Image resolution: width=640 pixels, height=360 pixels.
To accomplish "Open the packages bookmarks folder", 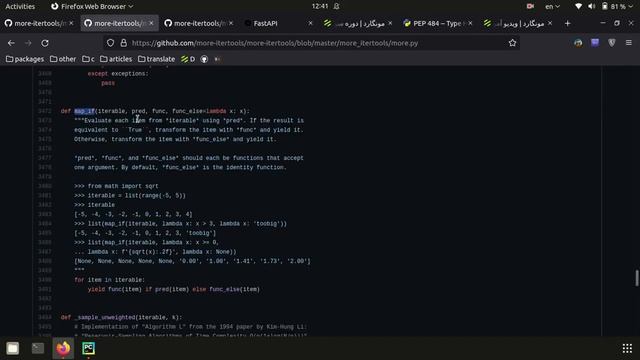I will (25, 59).
